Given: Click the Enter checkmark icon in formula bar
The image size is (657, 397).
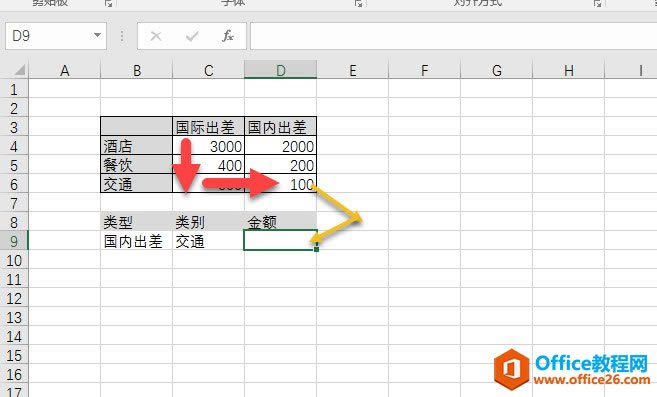Looking at the screenshot, I should tap(192, 36).
